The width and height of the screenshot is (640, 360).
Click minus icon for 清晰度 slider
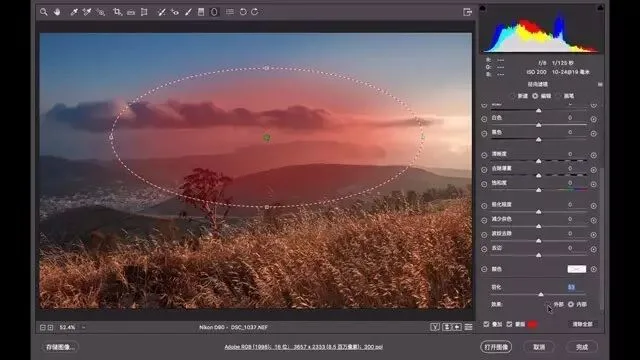(x=484, y=155)
